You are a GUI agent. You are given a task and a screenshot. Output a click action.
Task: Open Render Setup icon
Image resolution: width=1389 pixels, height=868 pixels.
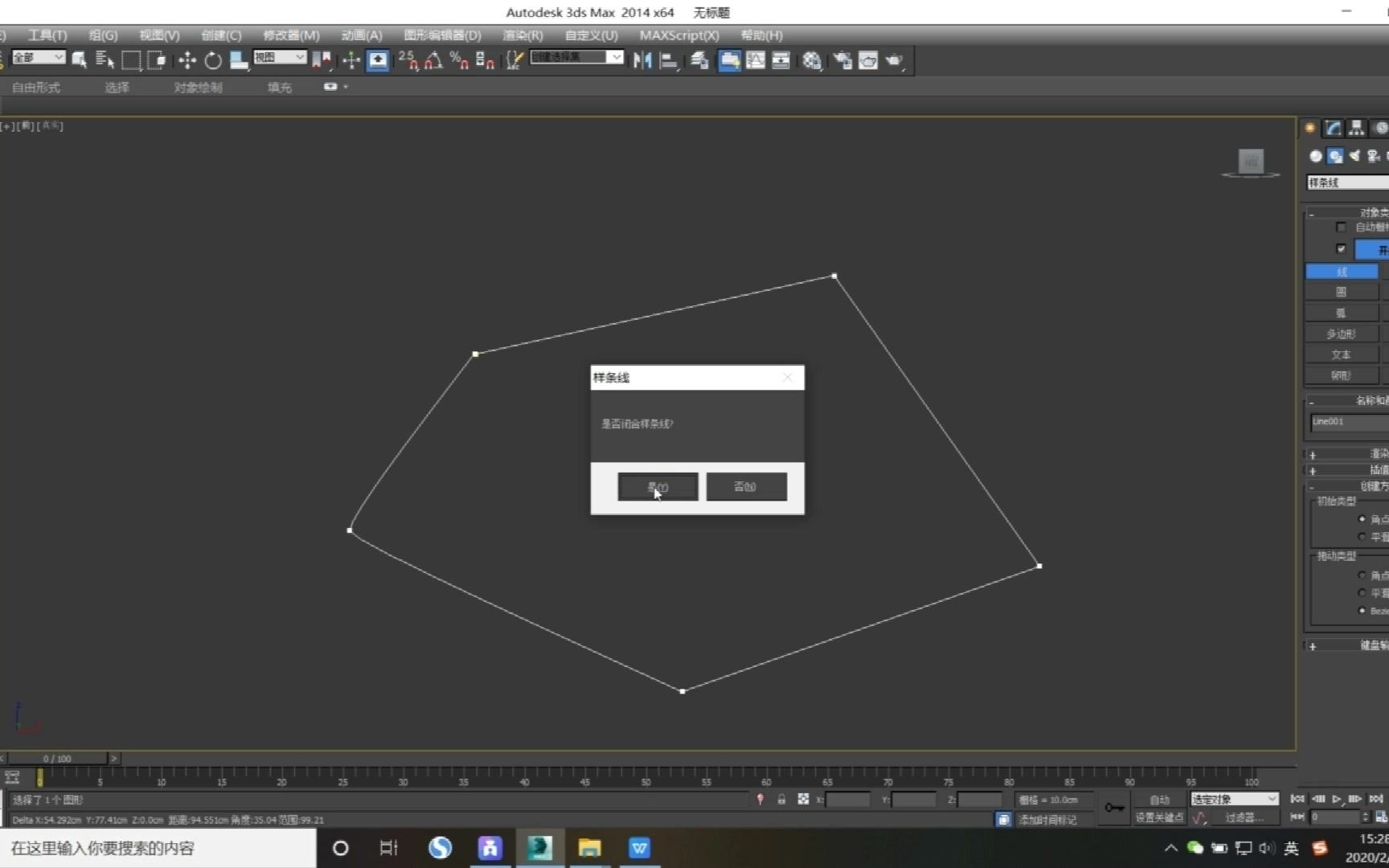(x=842, y=60)
